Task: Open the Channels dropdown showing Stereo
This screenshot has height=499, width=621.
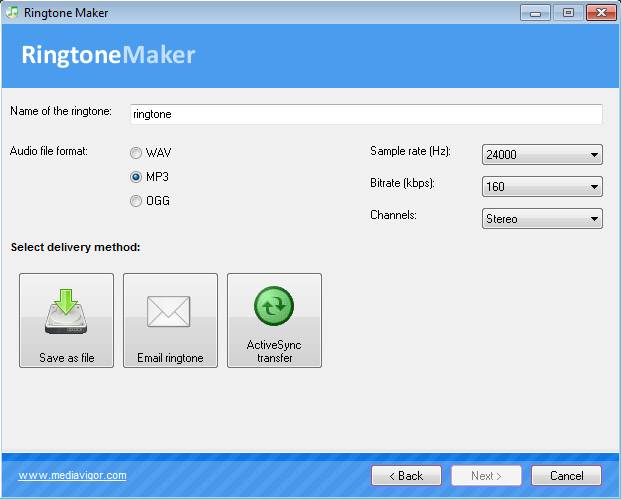Action: point(541,219)
